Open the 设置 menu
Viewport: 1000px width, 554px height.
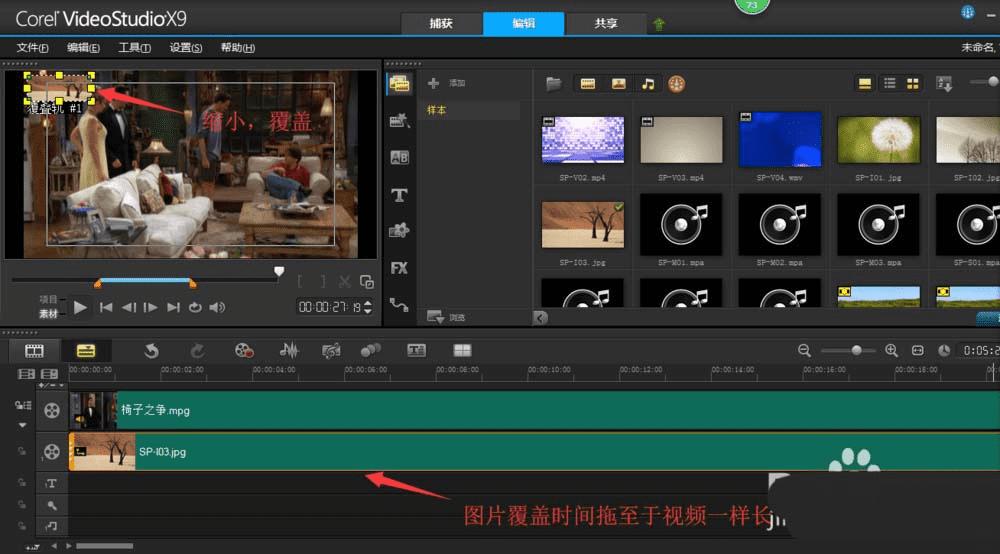186,48
